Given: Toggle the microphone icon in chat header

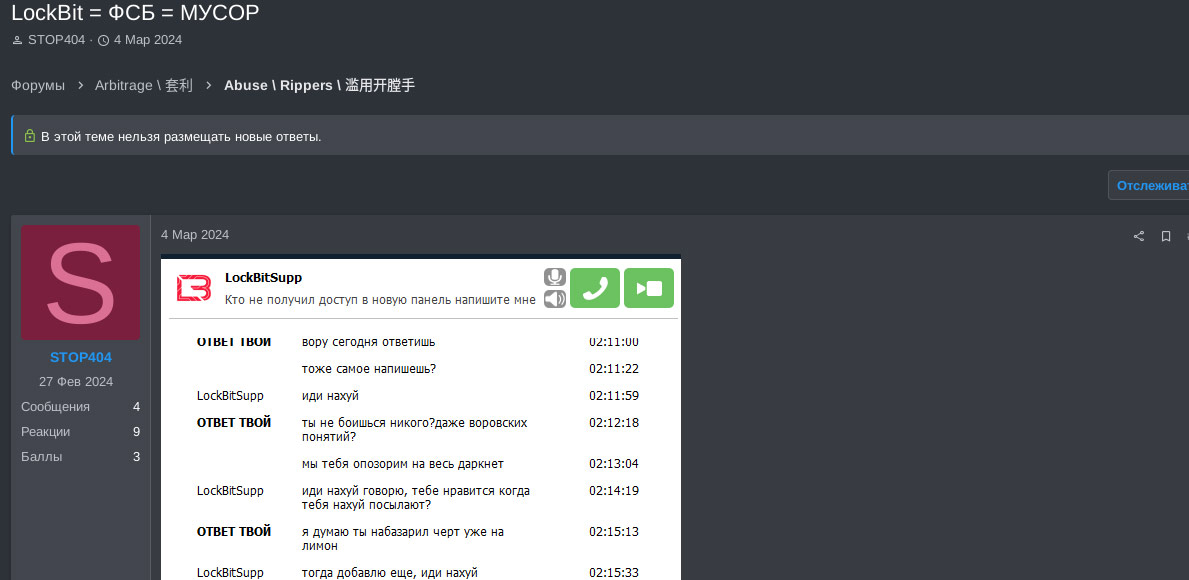Looking at the screenshot, I should (x=554, y=277).
